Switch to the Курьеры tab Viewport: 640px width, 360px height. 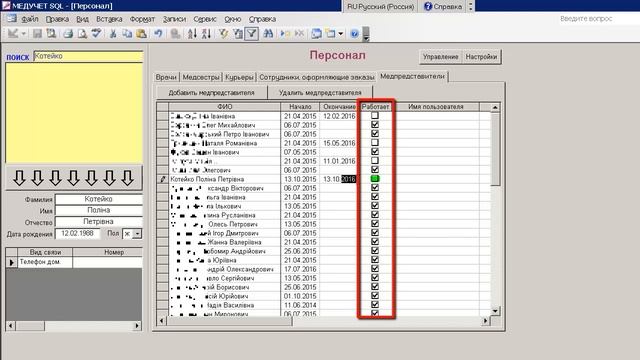coord(239,77)
